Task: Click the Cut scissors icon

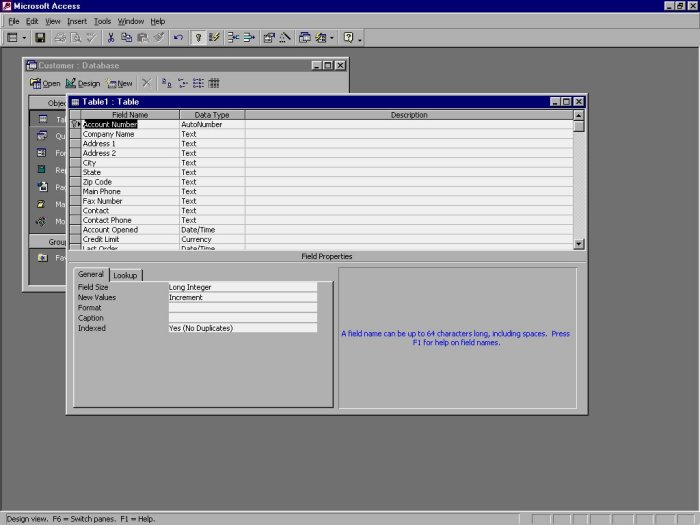Action: click(x=111, y=37)
